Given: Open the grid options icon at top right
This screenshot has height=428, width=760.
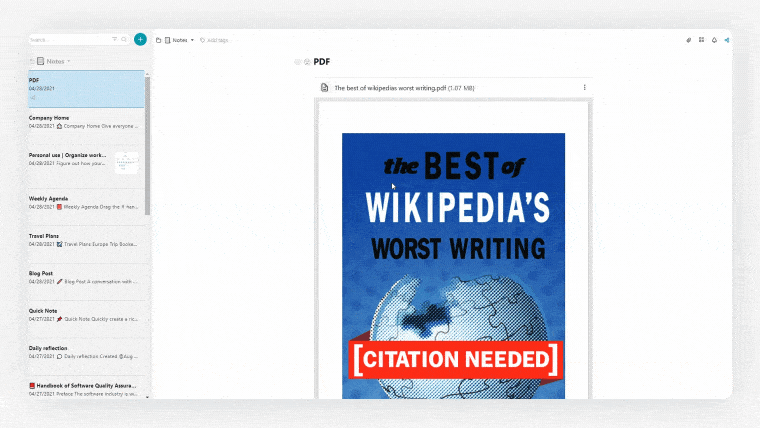Looking at the screenshot, I should point(701,40).
